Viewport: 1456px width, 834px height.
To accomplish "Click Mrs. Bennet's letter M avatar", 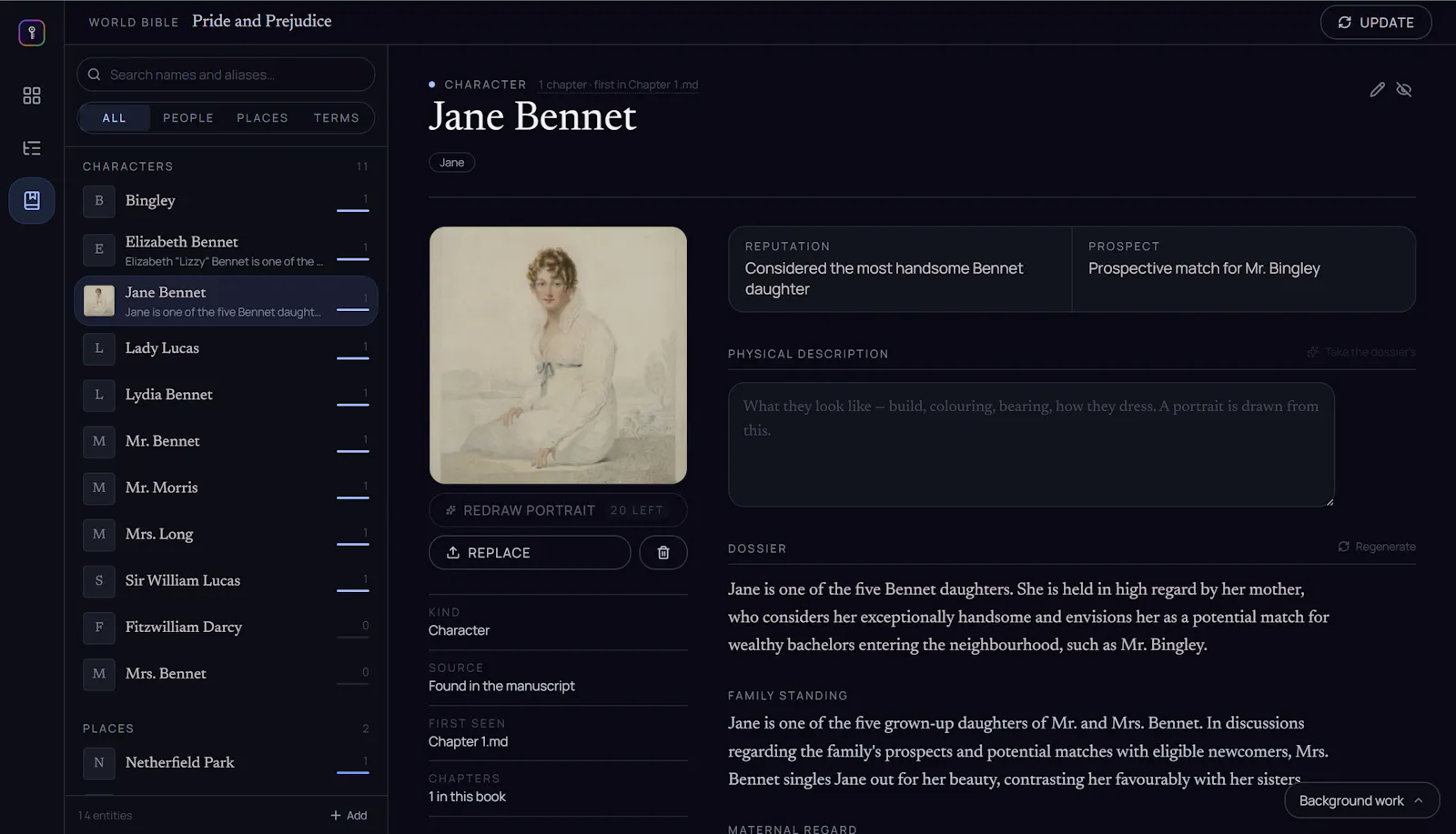I will click(x=99, y=674).
